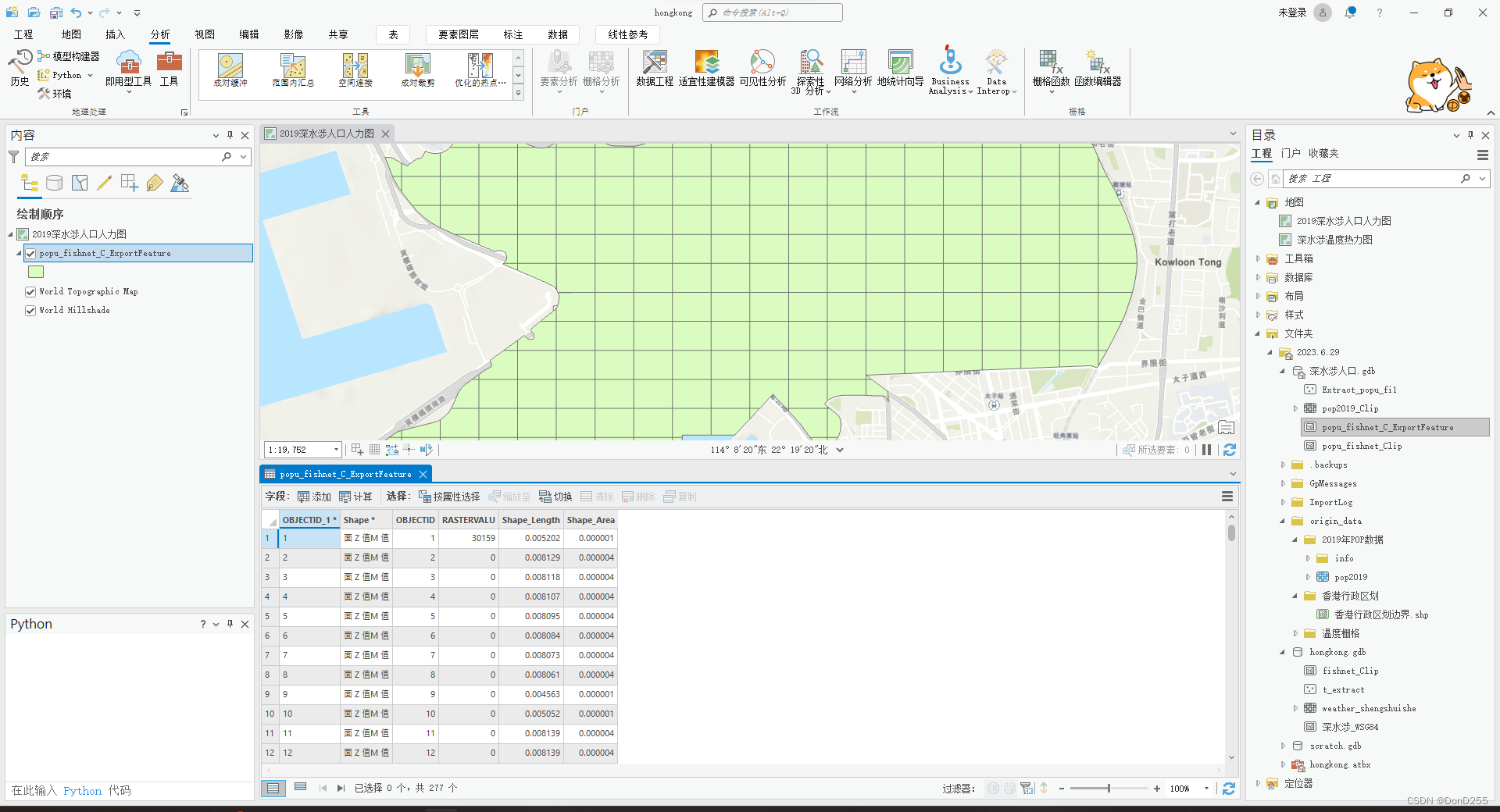Show all records view button in table
Viewport: 1500px width, 812px height.
coord(273,789)
